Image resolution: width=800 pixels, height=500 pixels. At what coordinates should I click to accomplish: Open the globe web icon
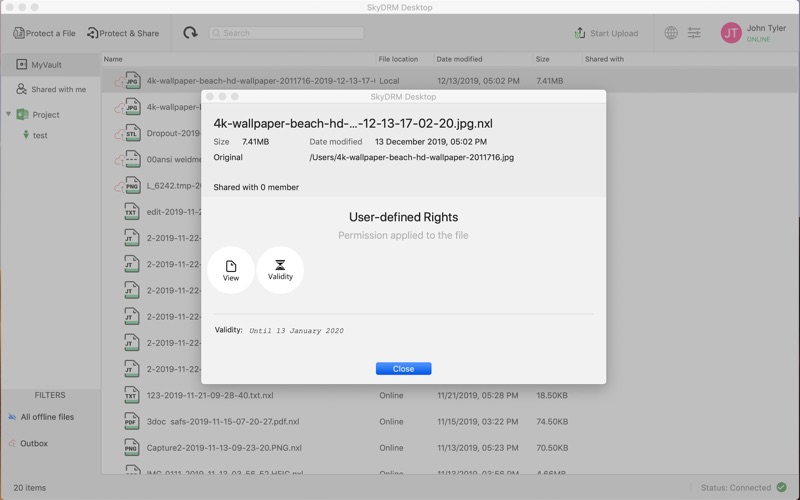(x=671, y=33)
